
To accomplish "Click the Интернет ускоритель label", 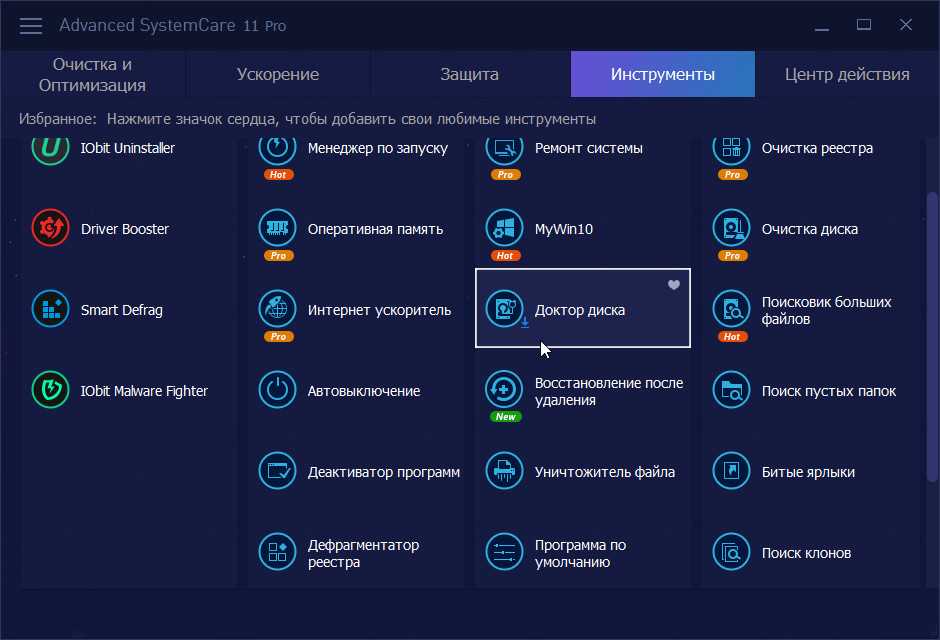I will click(x=379, y=310).
